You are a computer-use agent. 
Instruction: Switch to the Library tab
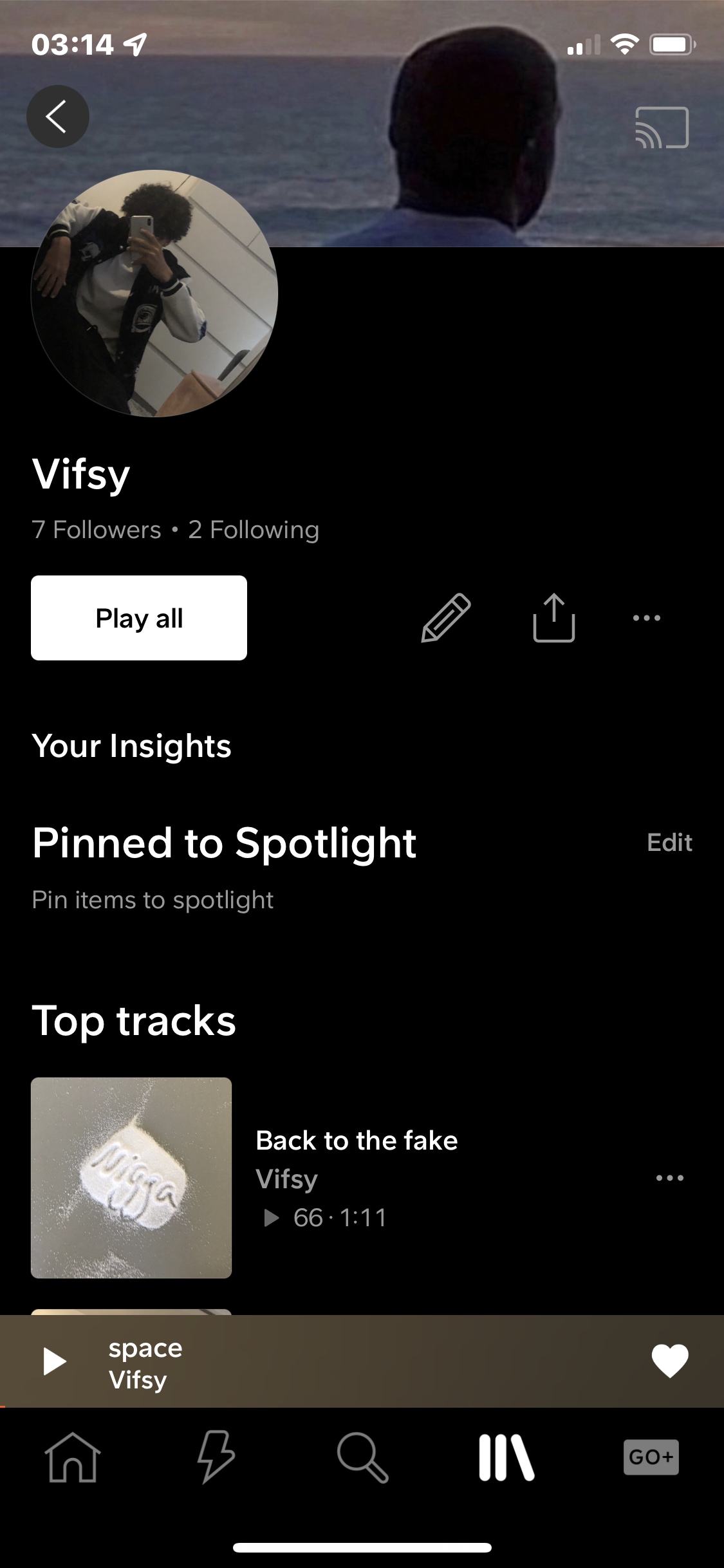pyautogui.click(x=506, y=1457)
